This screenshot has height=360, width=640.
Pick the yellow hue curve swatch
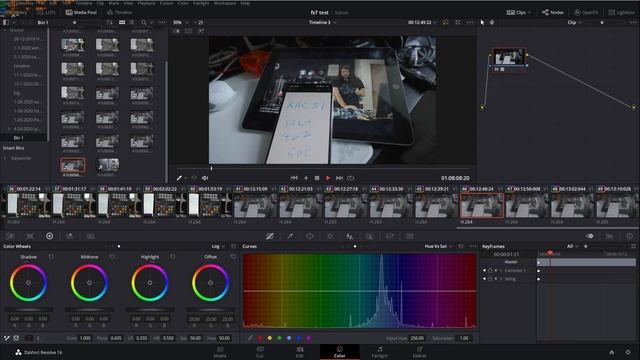[269, 338]
